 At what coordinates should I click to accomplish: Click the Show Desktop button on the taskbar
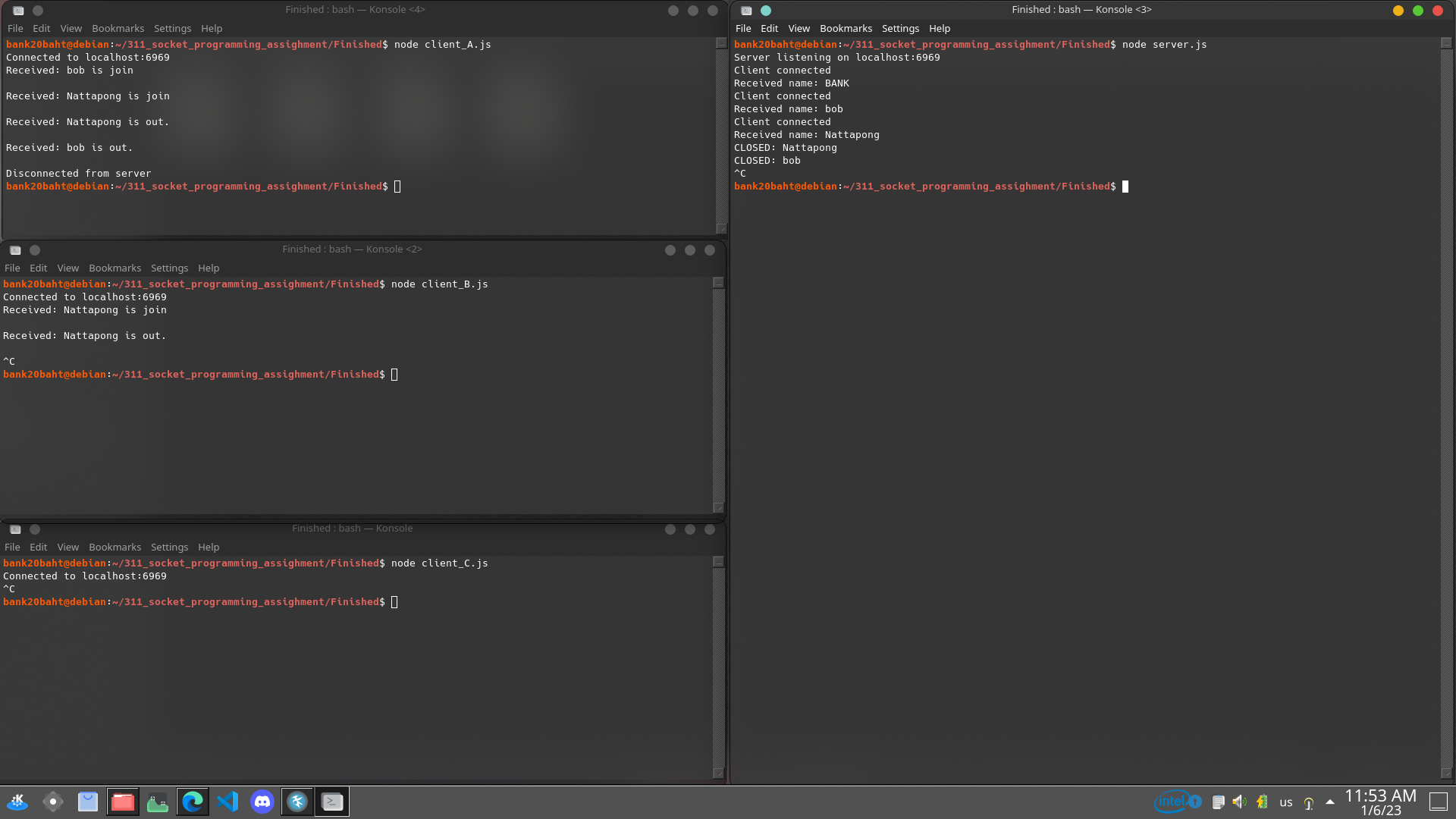[1439, 802]
